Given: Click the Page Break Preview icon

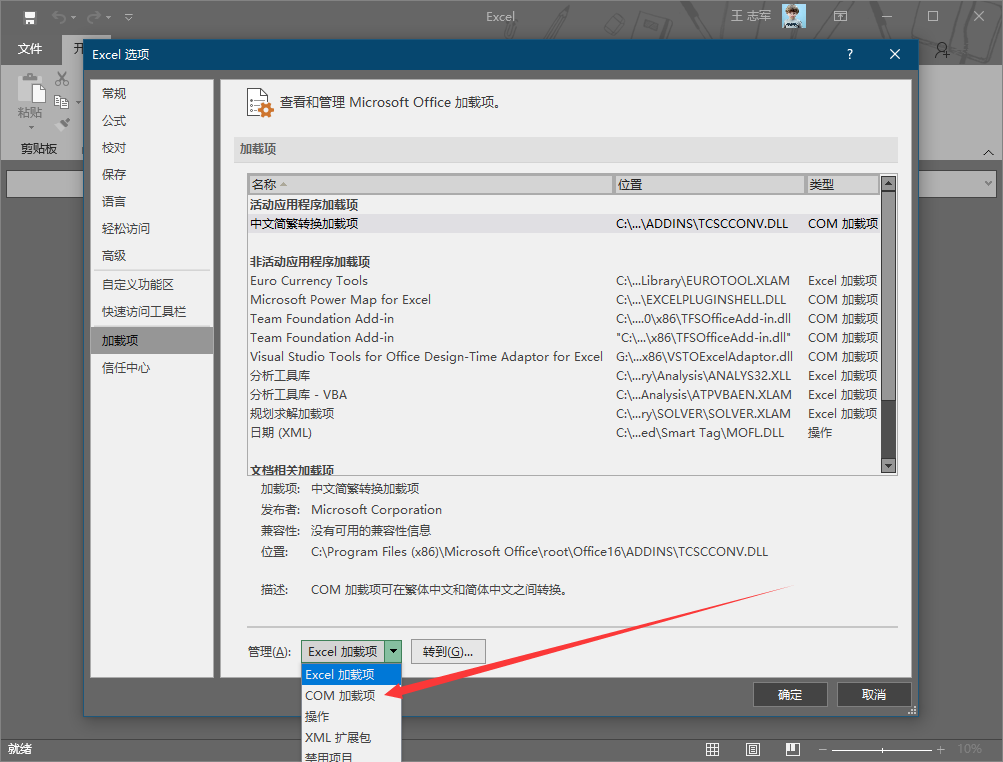Looking at the screenshot, I should (792, 749).
